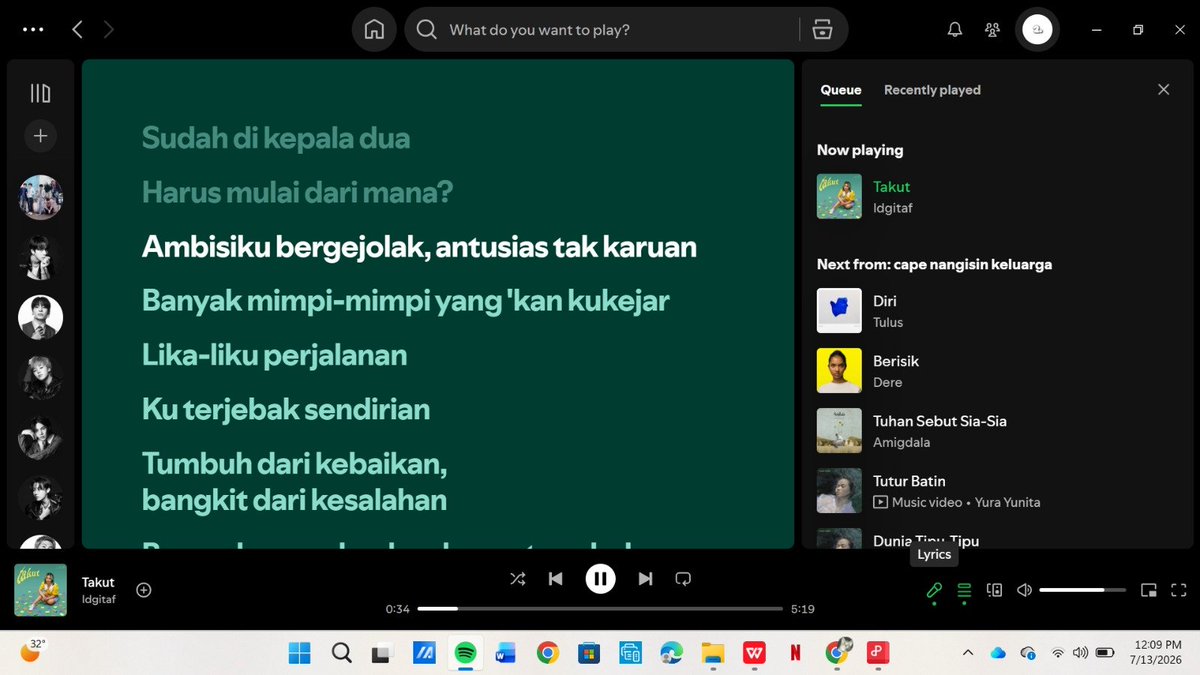1200x675 pixels.
Task: Open the Miniplayer icon
Action: click(1149, 590)
